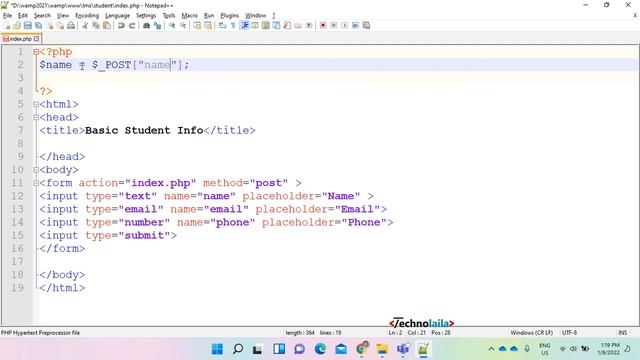Copy selection using the Copy toolbar icon

(x=96, y=25)
